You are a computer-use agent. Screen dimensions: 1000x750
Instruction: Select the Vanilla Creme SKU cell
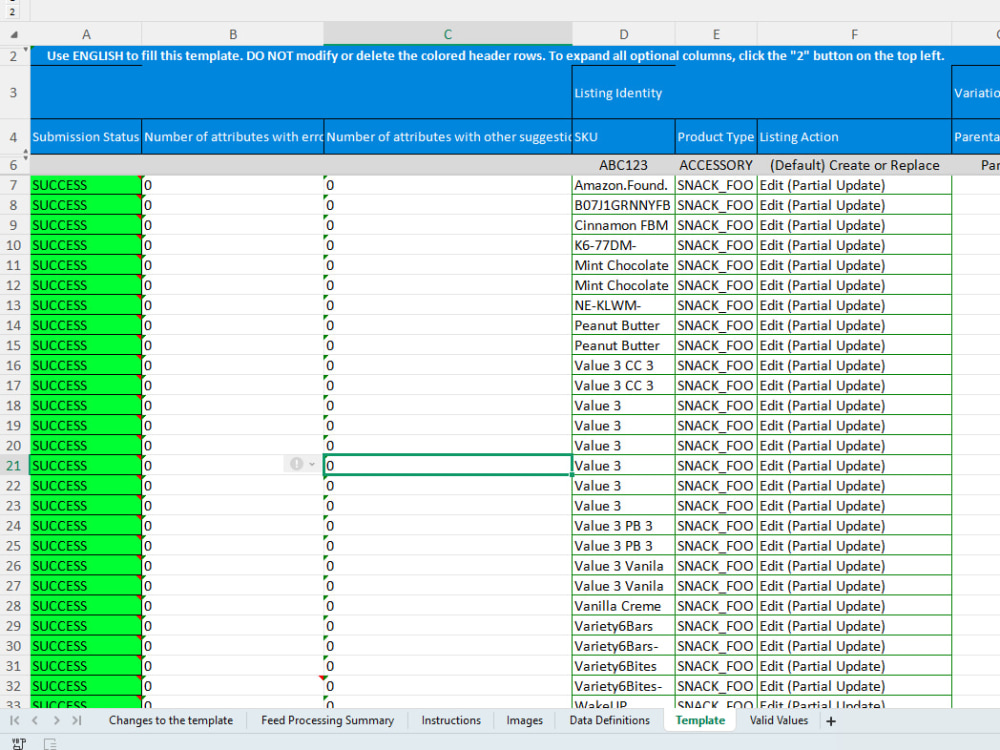pyautogui.click(x=624, y=606)
